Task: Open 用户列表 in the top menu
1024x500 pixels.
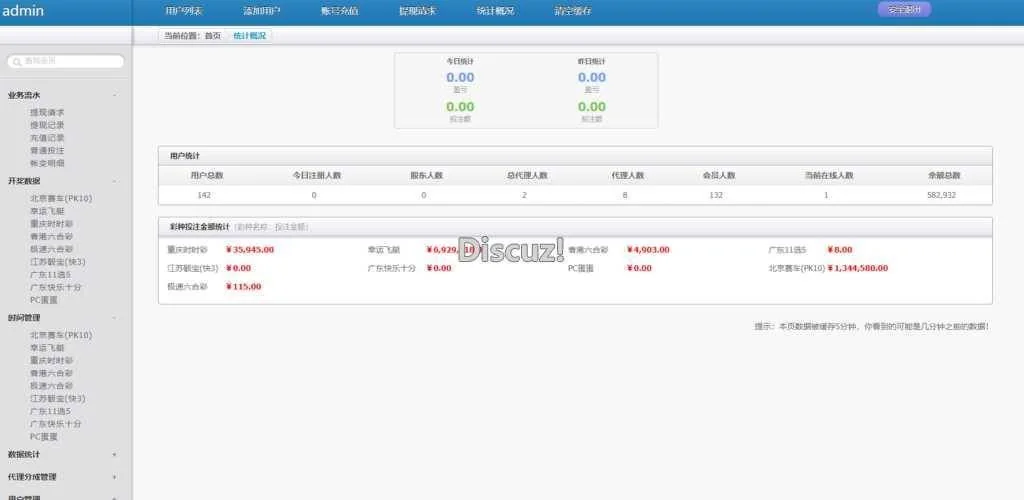Action: click(184, 11)
